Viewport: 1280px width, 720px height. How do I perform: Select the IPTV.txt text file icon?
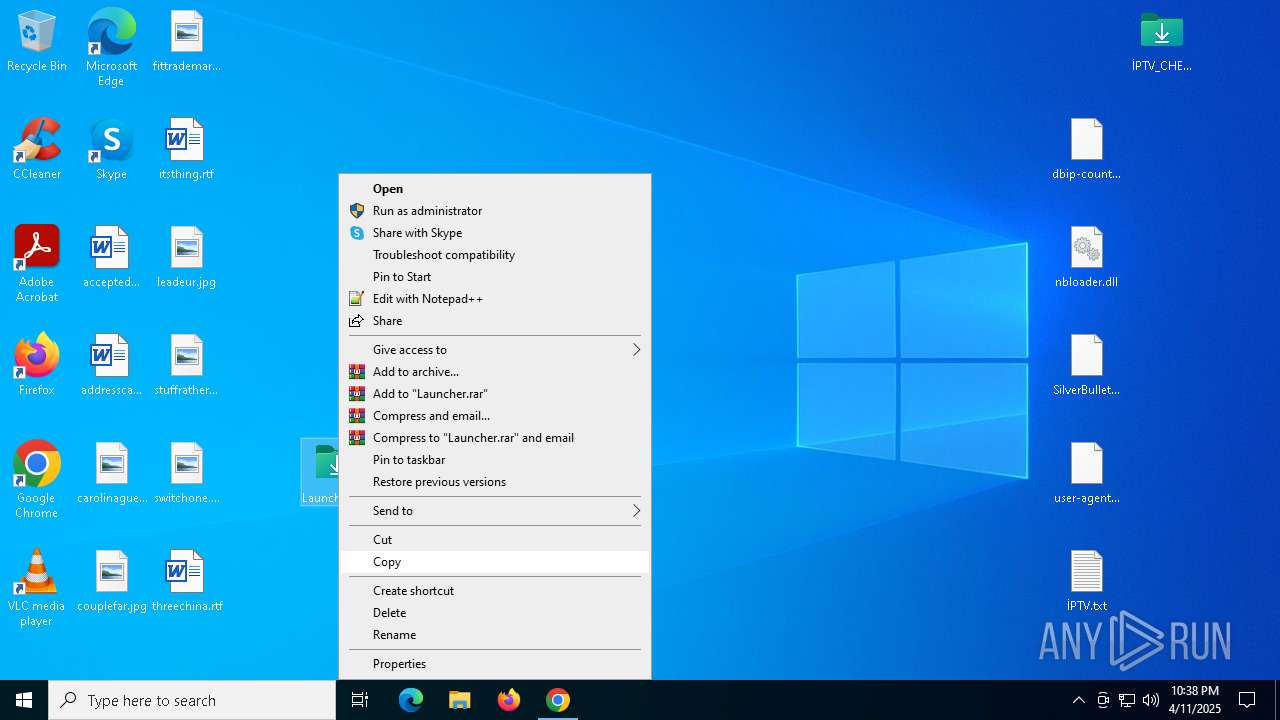1087,582
